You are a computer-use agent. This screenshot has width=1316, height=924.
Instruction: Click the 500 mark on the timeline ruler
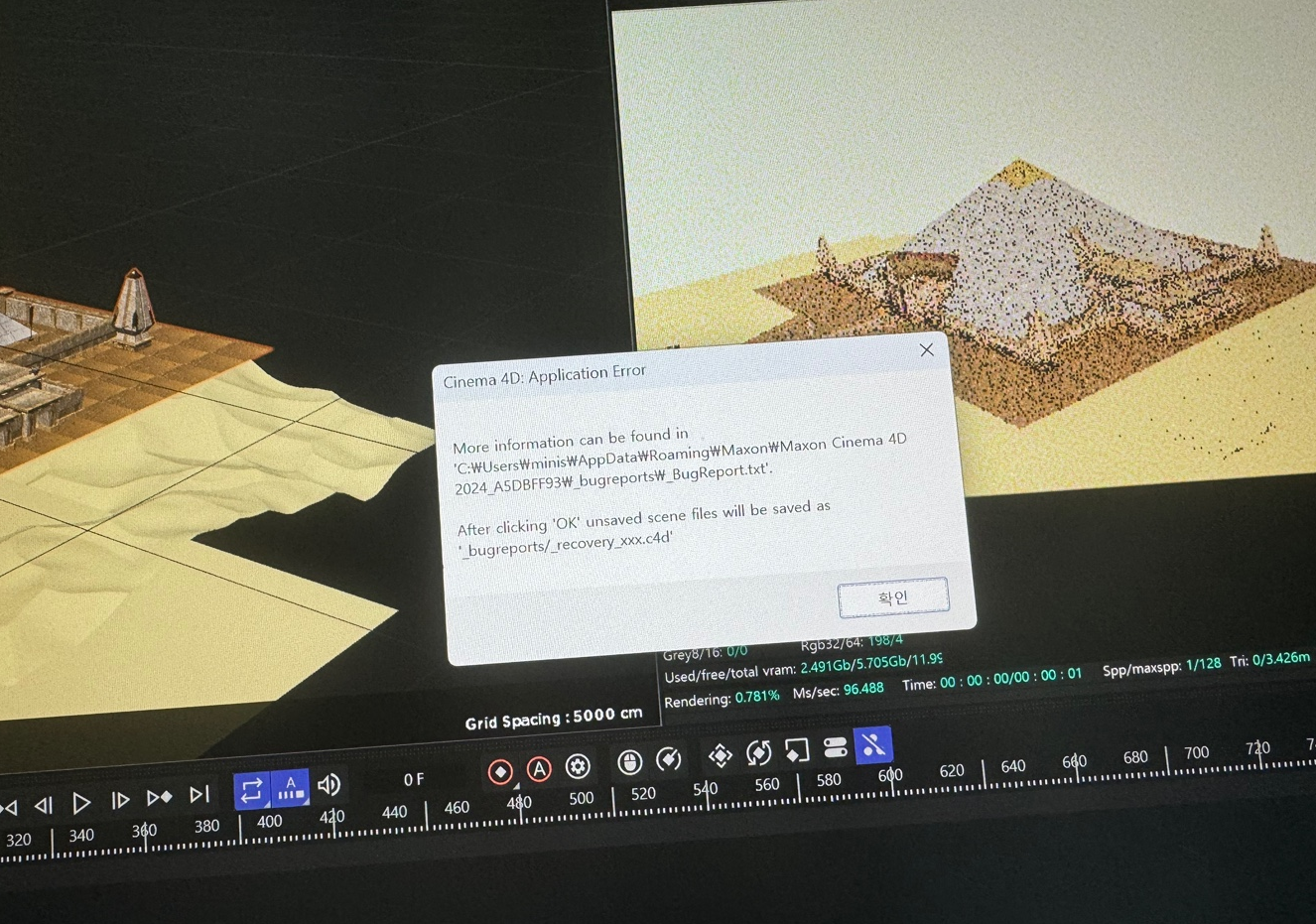pos(582,798)
